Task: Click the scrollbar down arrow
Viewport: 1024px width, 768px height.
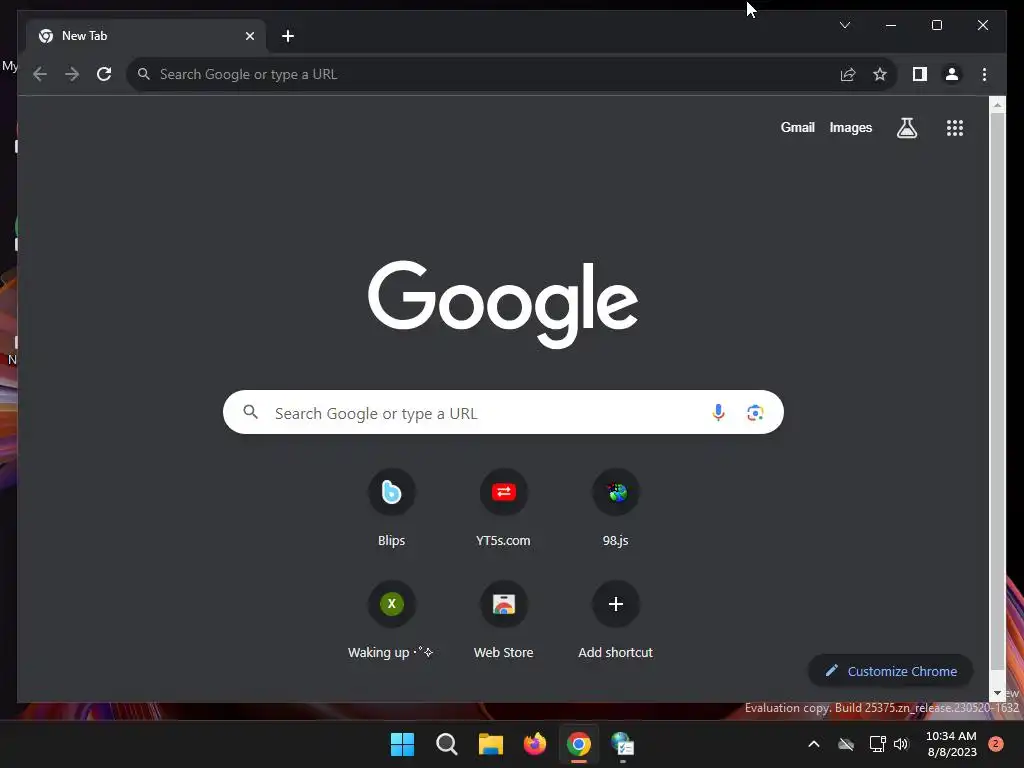Action: tap(997, 693)
